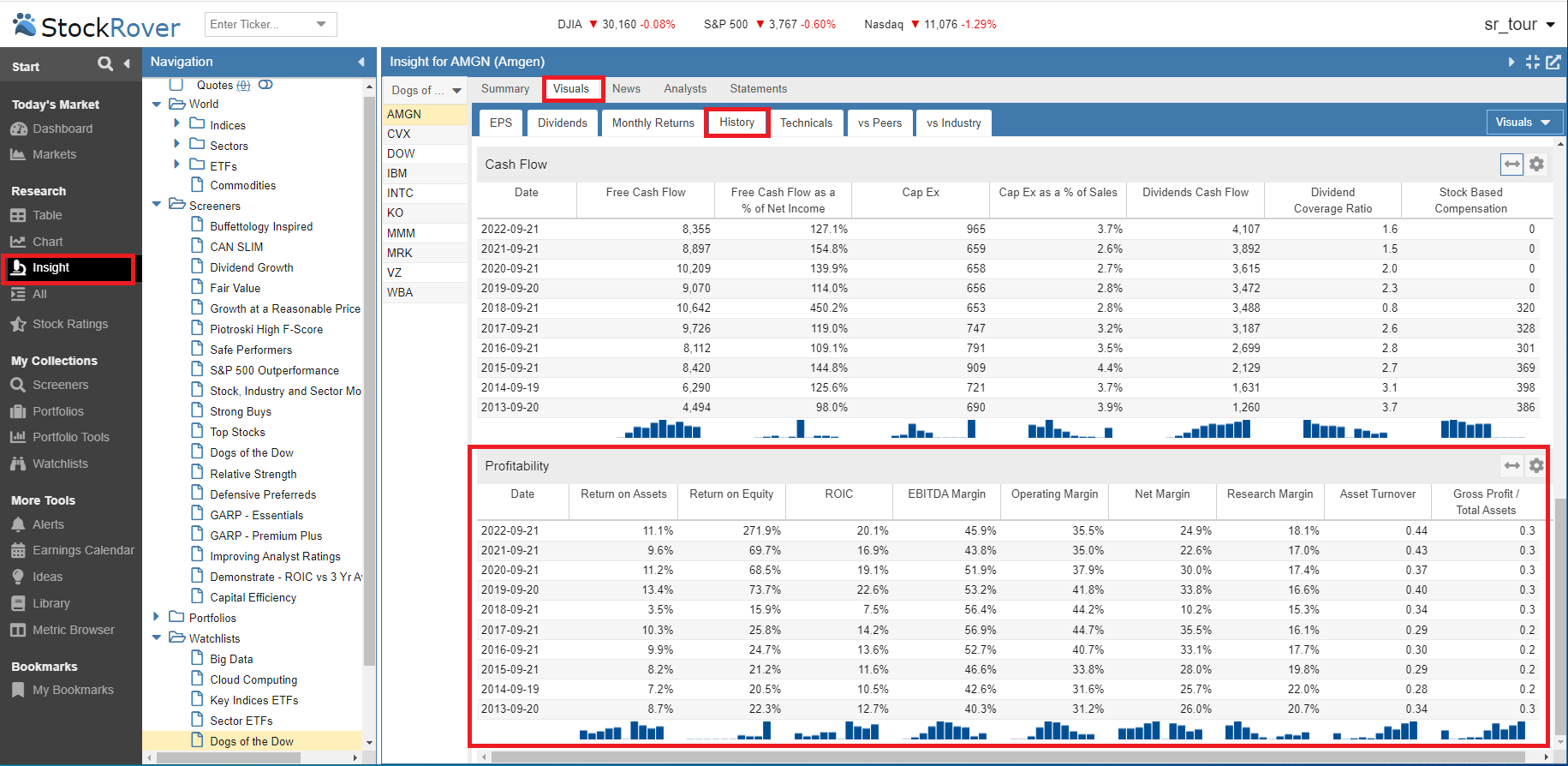The image size is (1568, 766).
Task: Open the vs Peers subtab
Action: coord(880,123)
